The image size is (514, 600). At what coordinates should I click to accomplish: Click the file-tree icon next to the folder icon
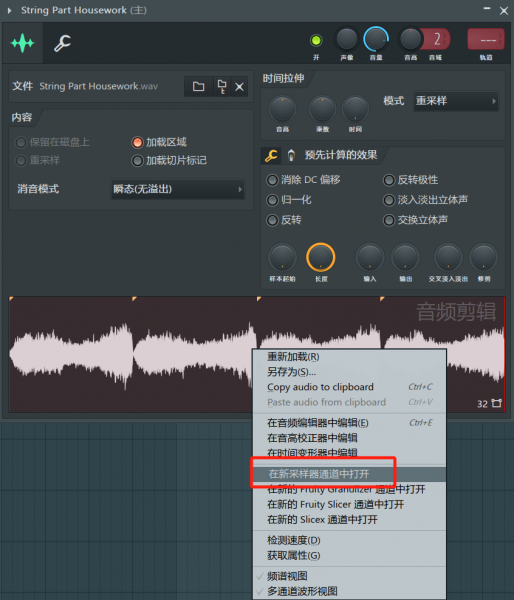pos(222,87)
